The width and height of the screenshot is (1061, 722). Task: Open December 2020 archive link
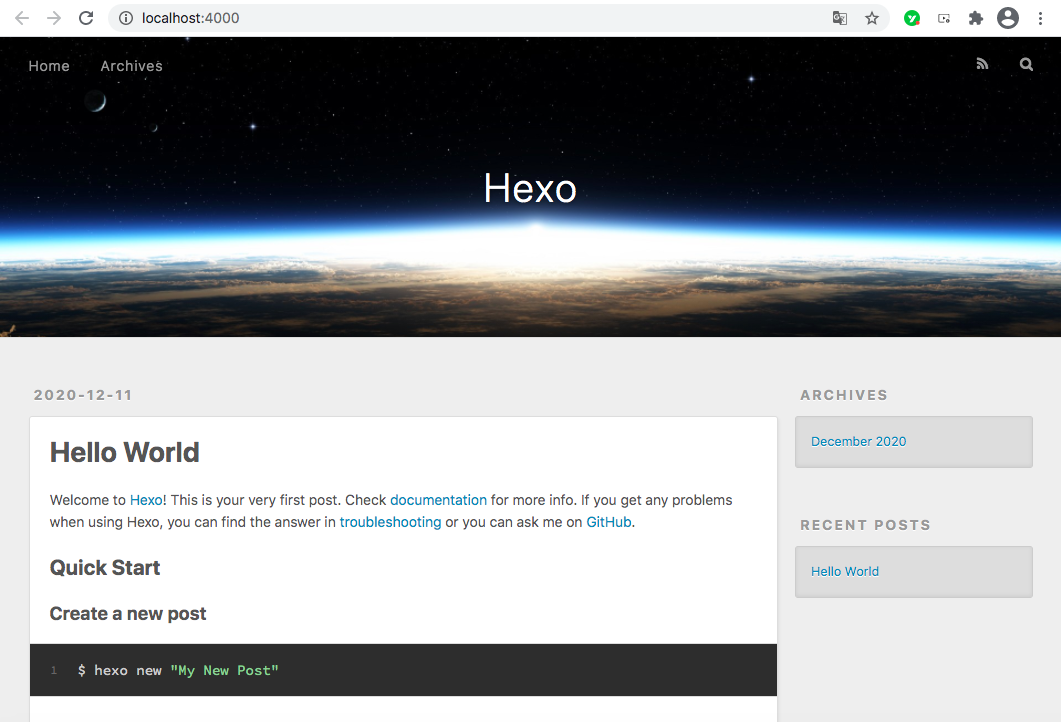point(858,442)
